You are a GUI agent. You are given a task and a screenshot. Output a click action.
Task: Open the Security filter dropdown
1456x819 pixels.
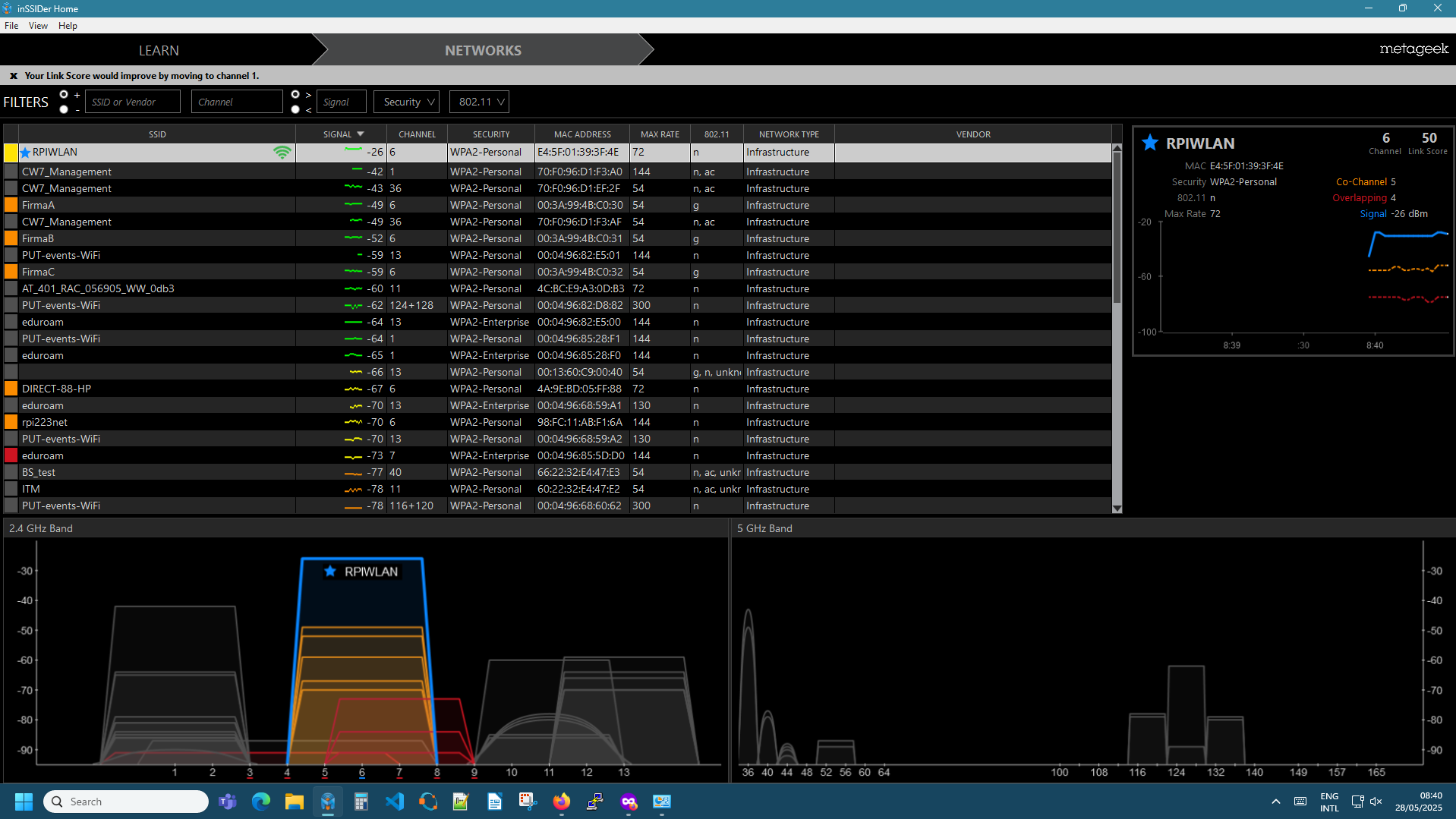tap(406, 102)
